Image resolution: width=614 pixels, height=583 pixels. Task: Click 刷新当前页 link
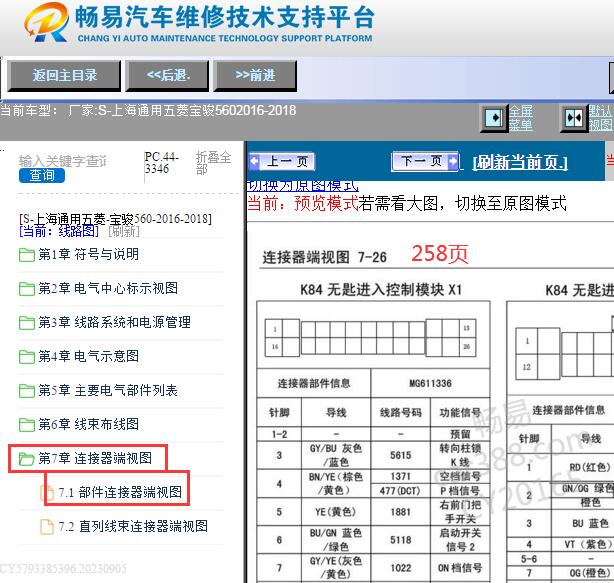click(520, 162)
